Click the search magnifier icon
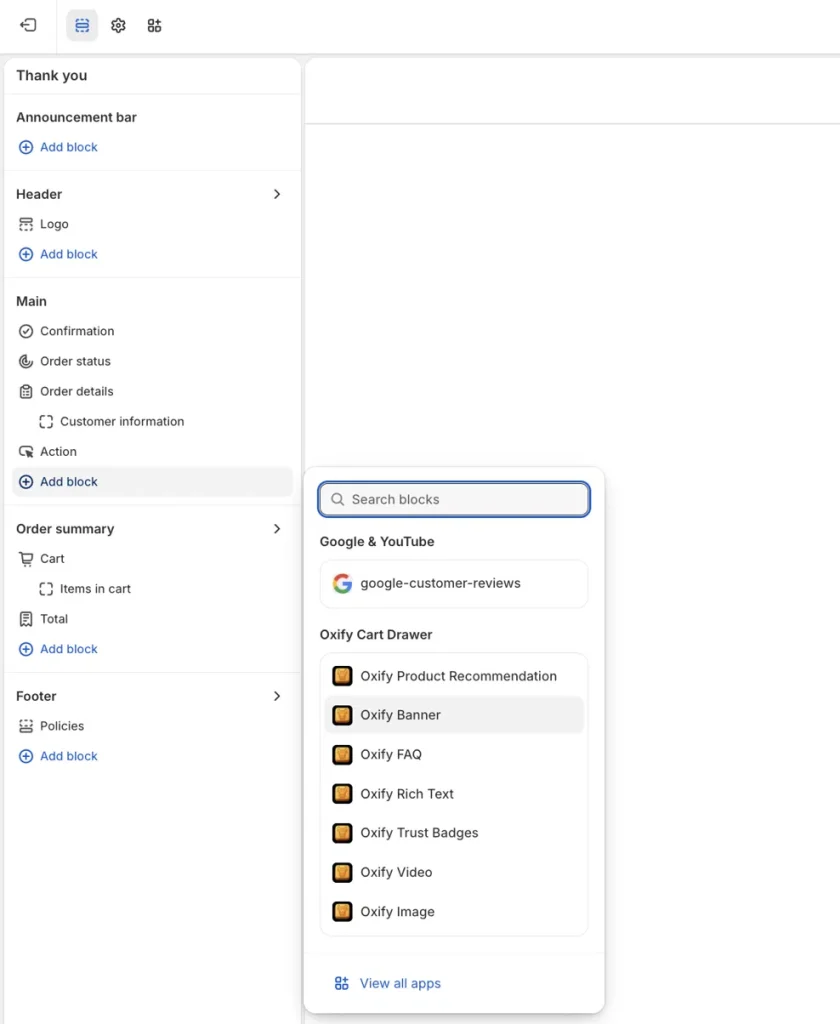This screenshot has height=1024, width=840. click(337, 500)
